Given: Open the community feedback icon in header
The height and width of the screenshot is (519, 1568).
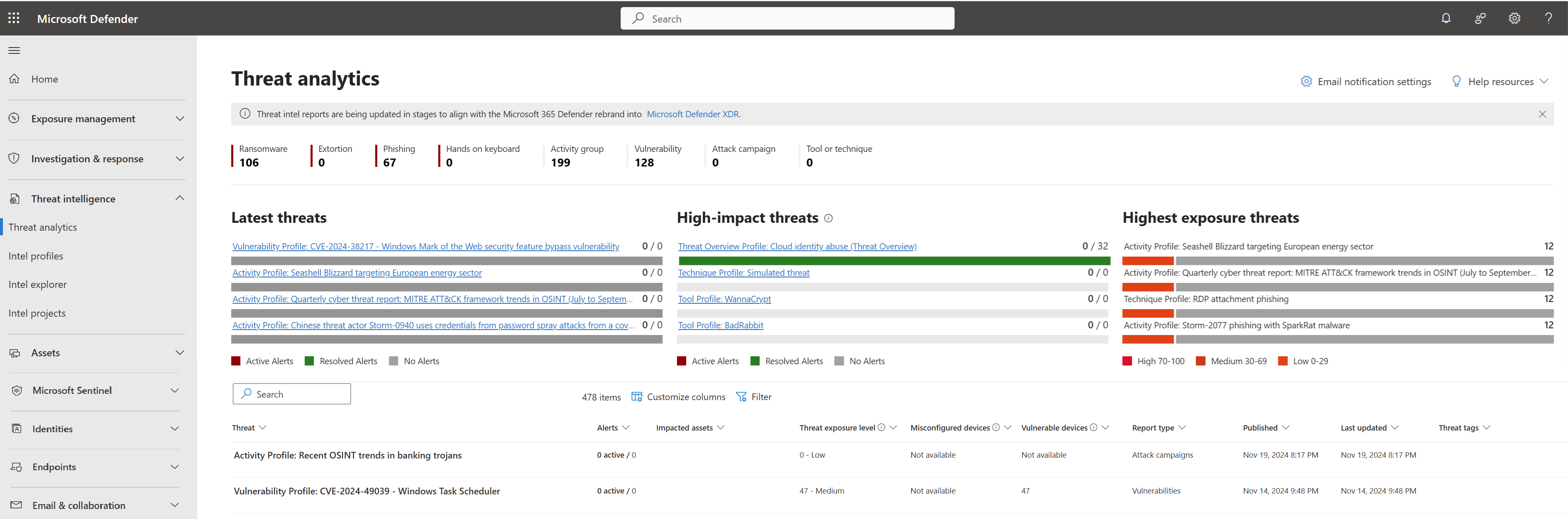Looking at the screenshot, I should click(x=1480, y=18).
